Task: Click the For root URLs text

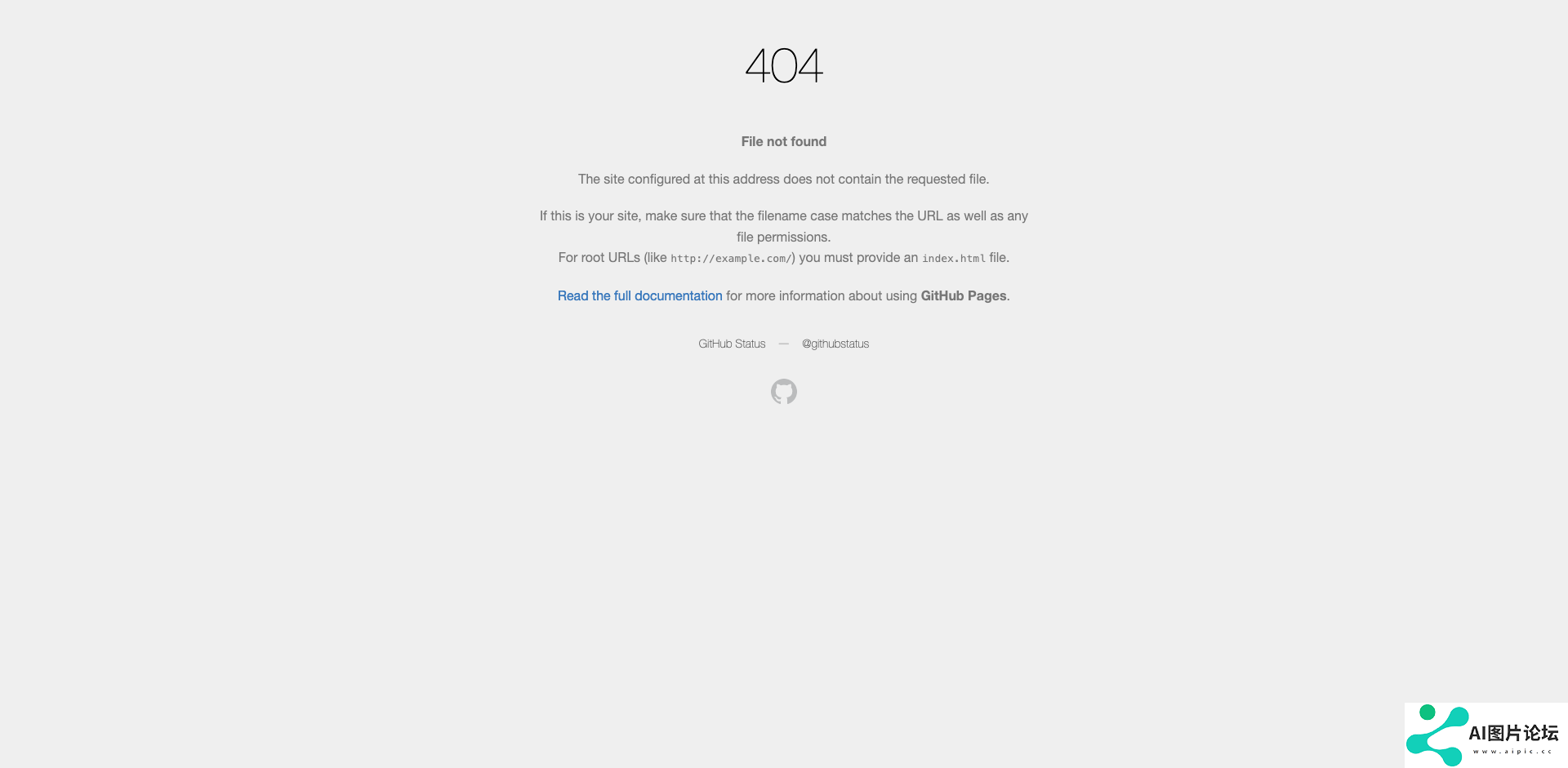Action: [599, 257]
